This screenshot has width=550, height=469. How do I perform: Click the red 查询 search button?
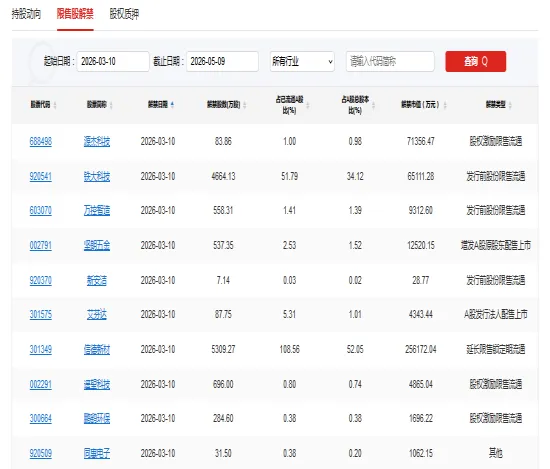[x=476, y=62]
